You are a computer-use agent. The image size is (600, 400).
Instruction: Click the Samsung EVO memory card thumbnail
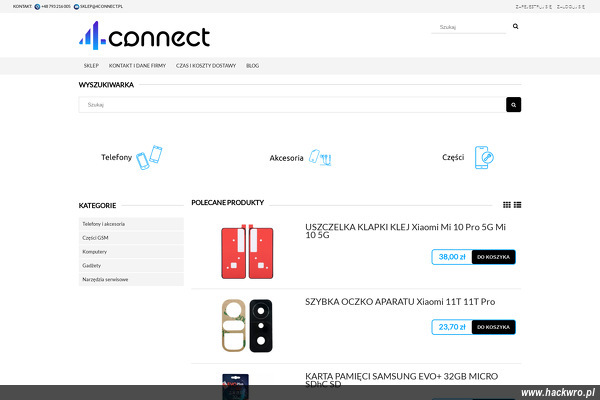[x=235, y=387]
